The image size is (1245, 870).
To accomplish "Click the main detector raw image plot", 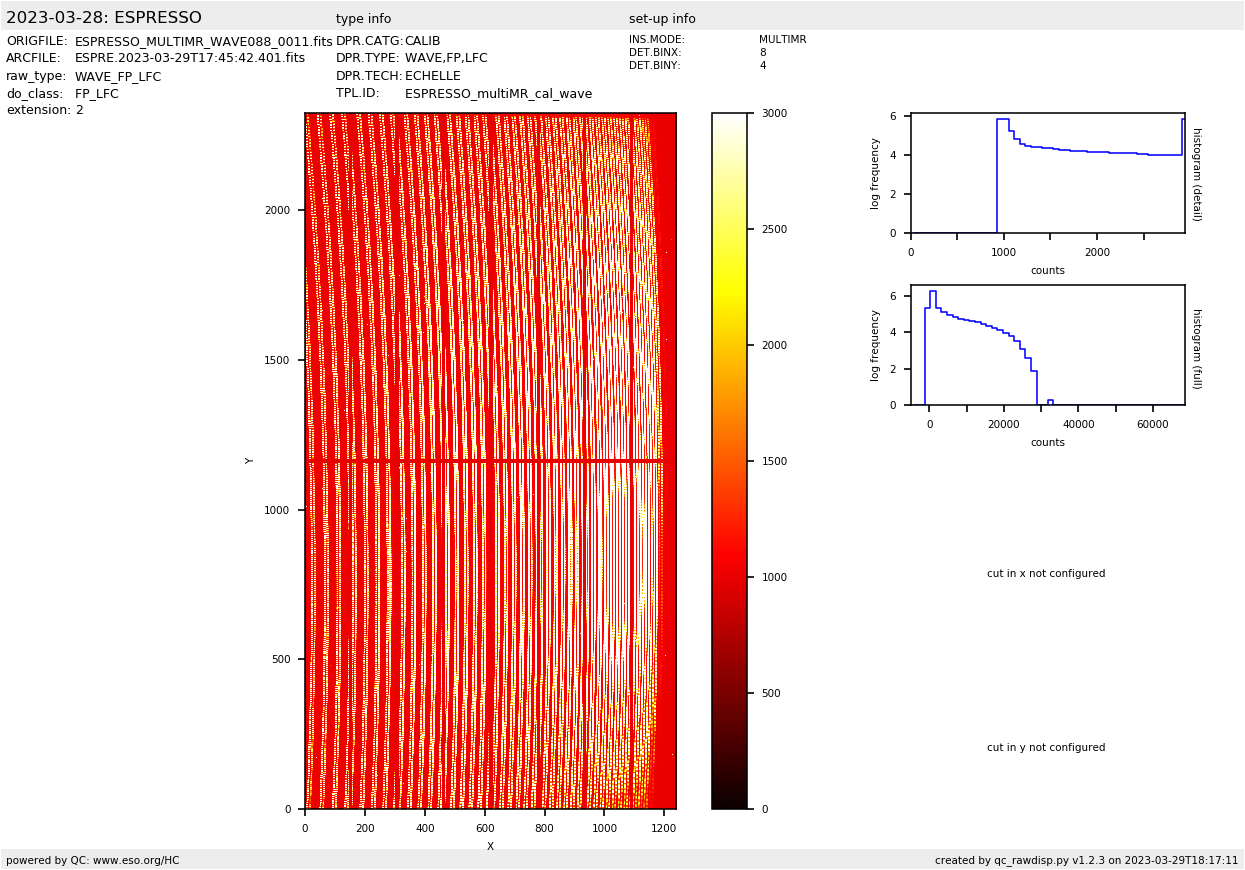I will [x=490, y=300].
